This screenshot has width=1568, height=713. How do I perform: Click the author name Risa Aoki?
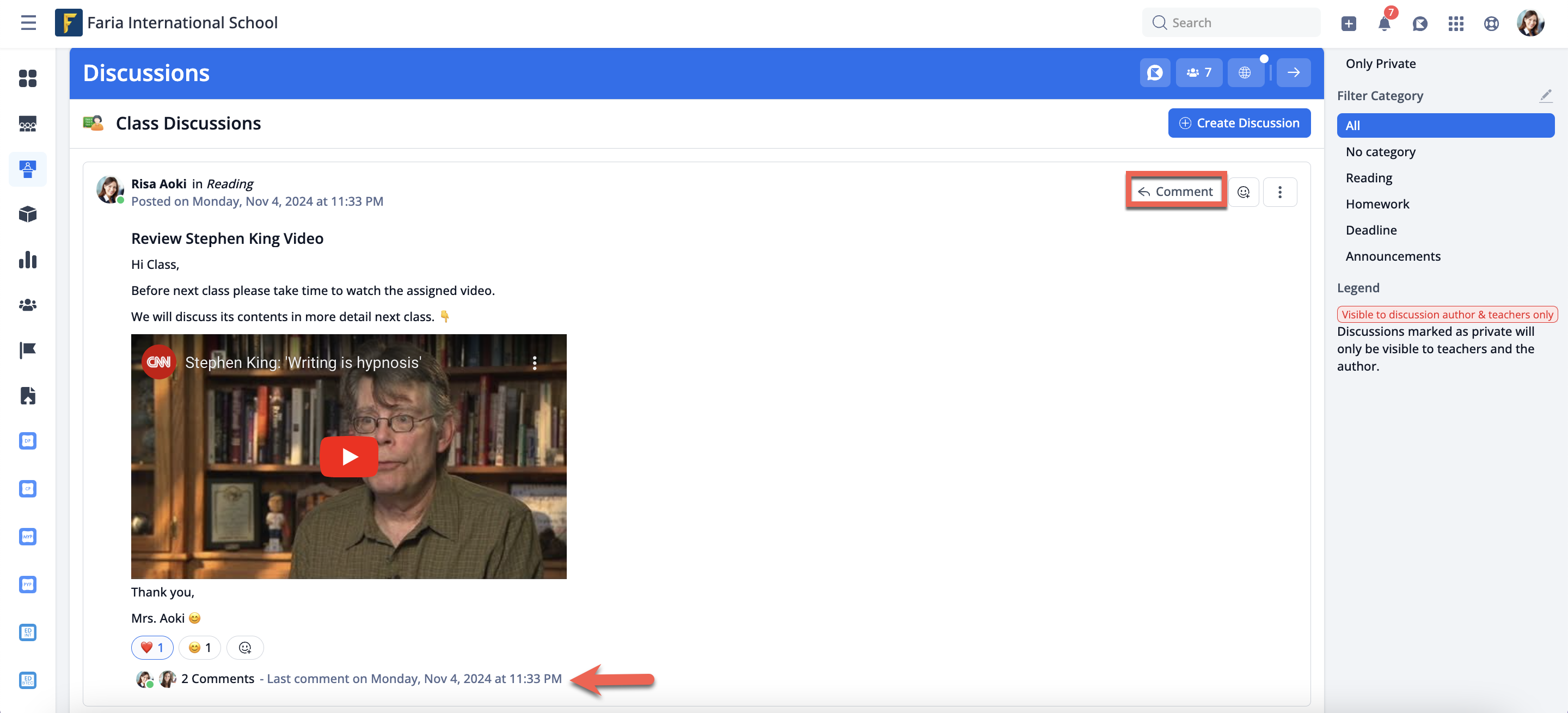pos(159,184)
